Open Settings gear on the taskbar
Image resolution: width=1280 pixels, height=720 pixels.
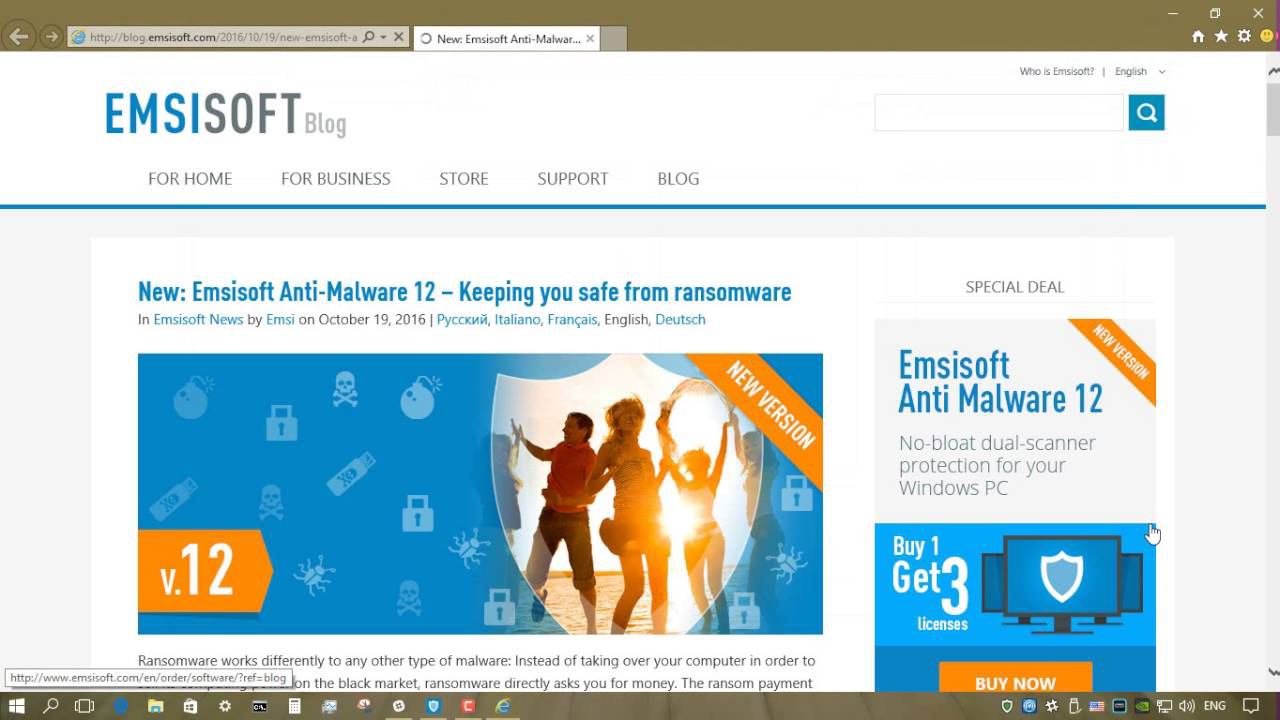(x=225, y=706)
